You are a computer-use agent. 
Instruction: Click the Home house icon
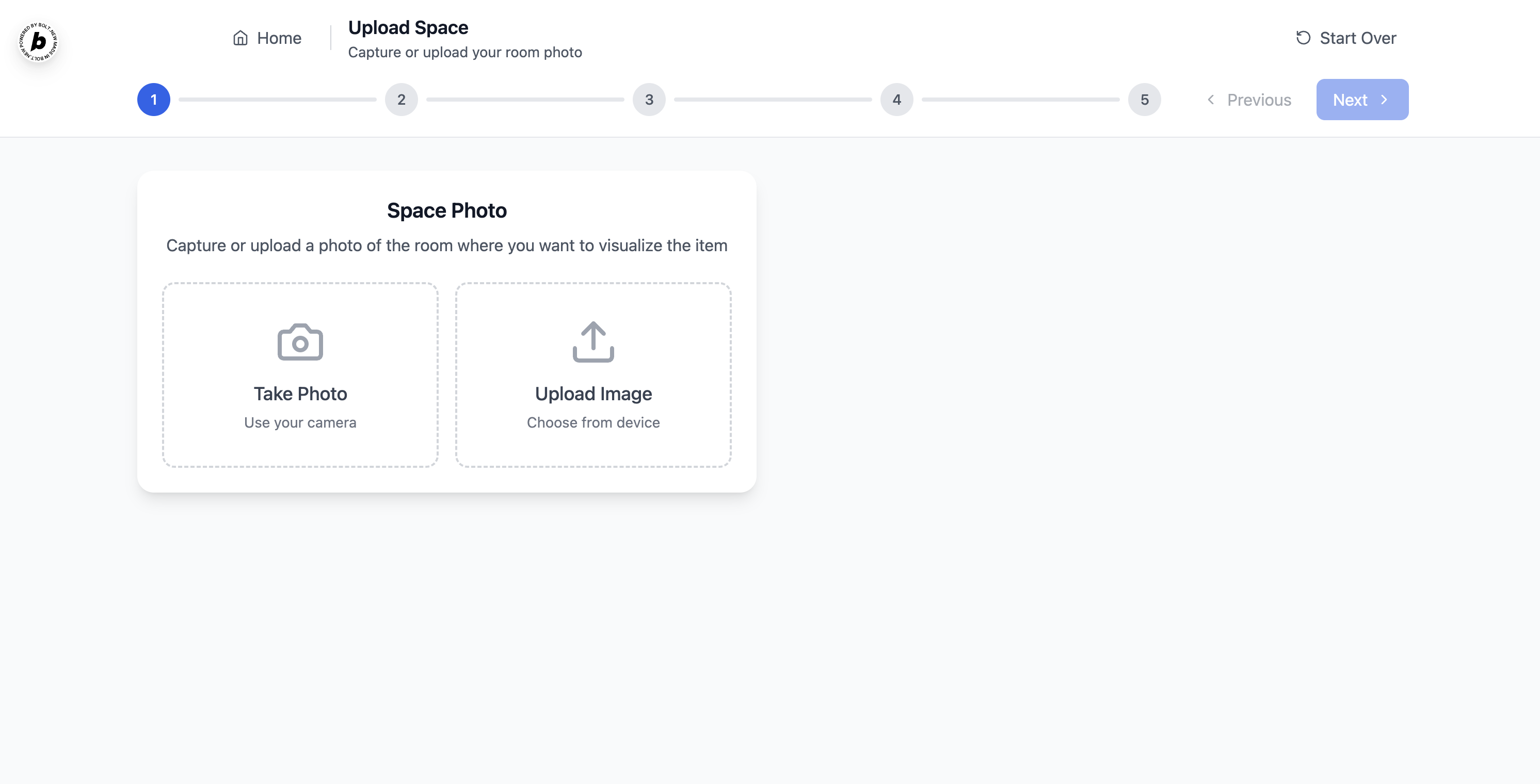(240, 38)
